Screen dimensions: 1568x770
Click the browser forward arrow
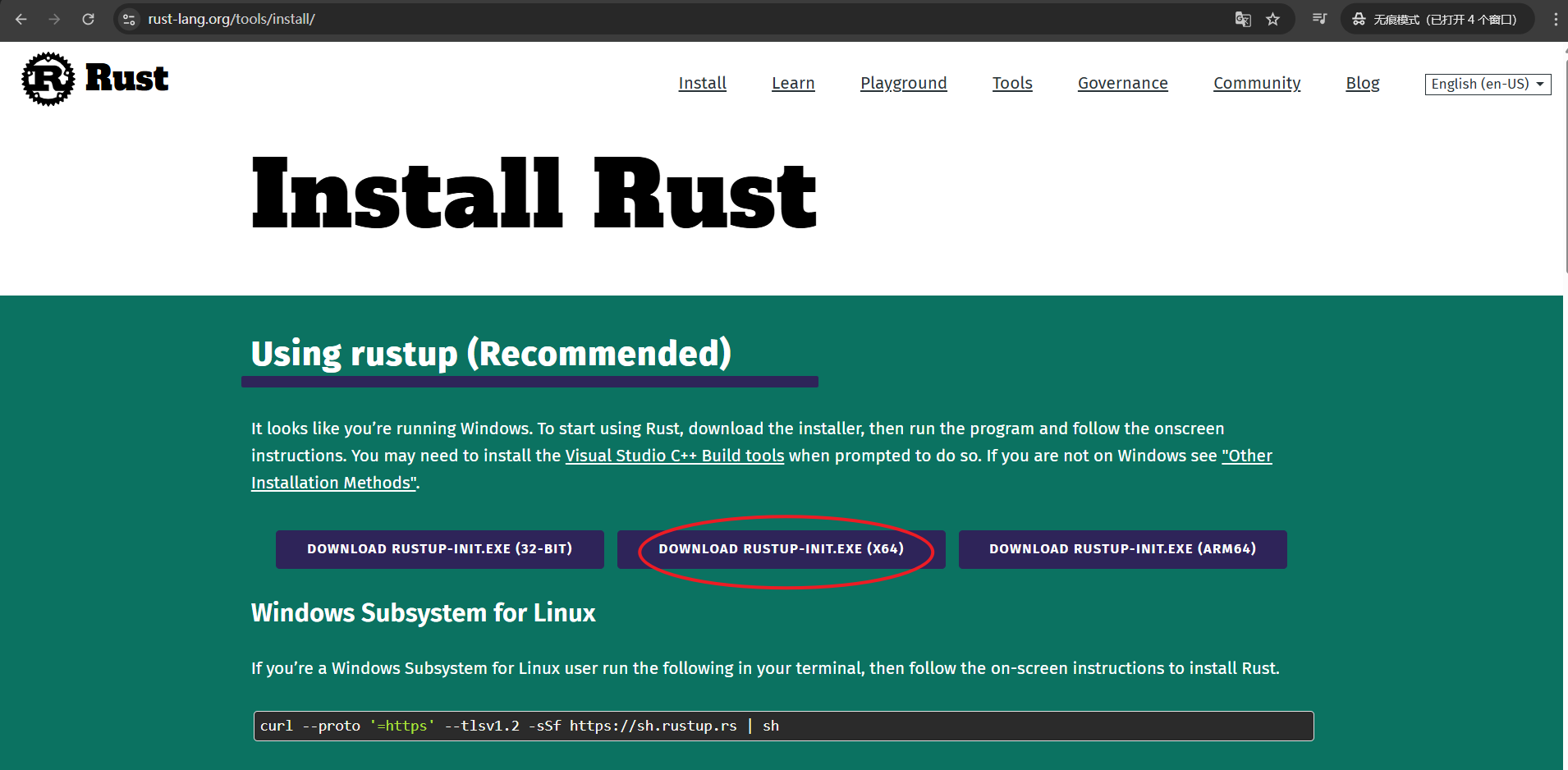[x=54, y=19]
